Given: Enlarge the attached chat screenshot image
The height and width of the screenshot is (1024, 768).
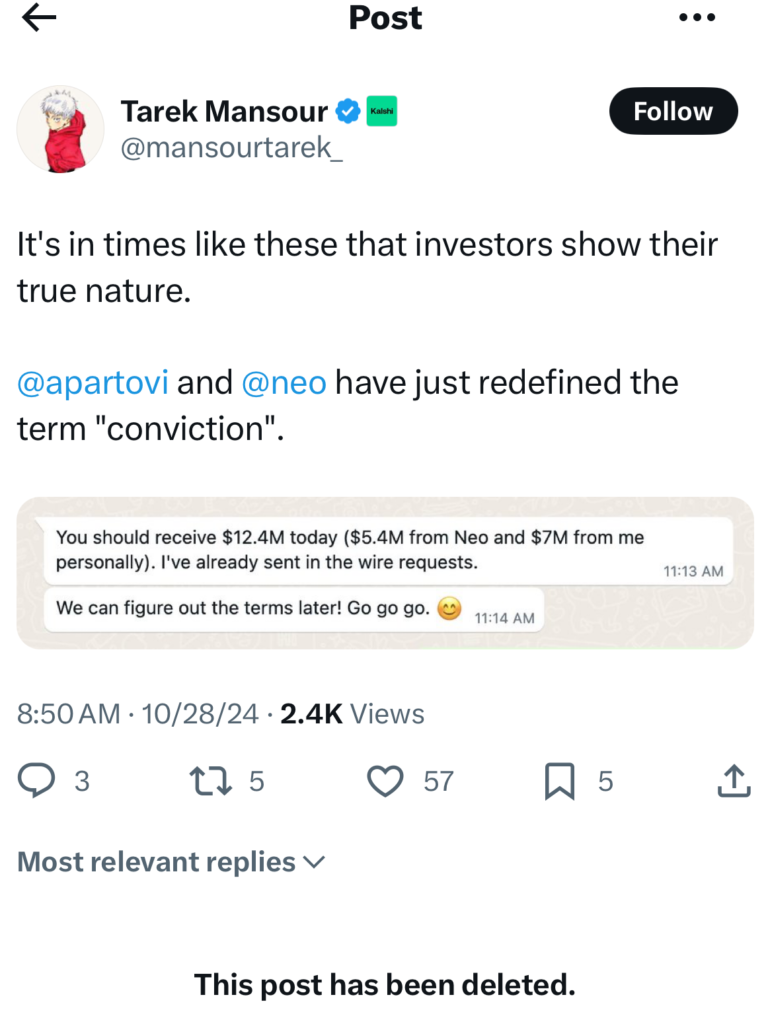Looking at the screenshot, I should click(385, 573).
